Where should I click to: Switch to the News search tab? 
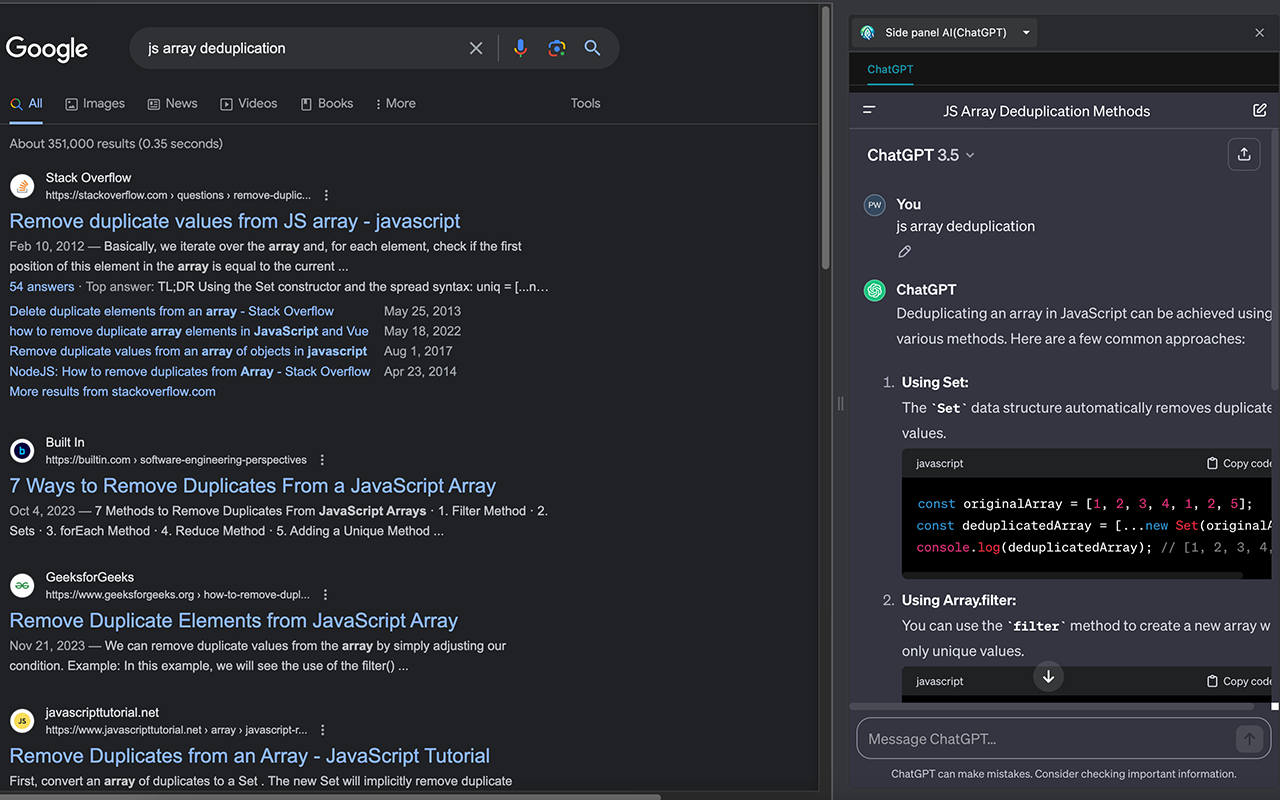[x=172, y=103]
